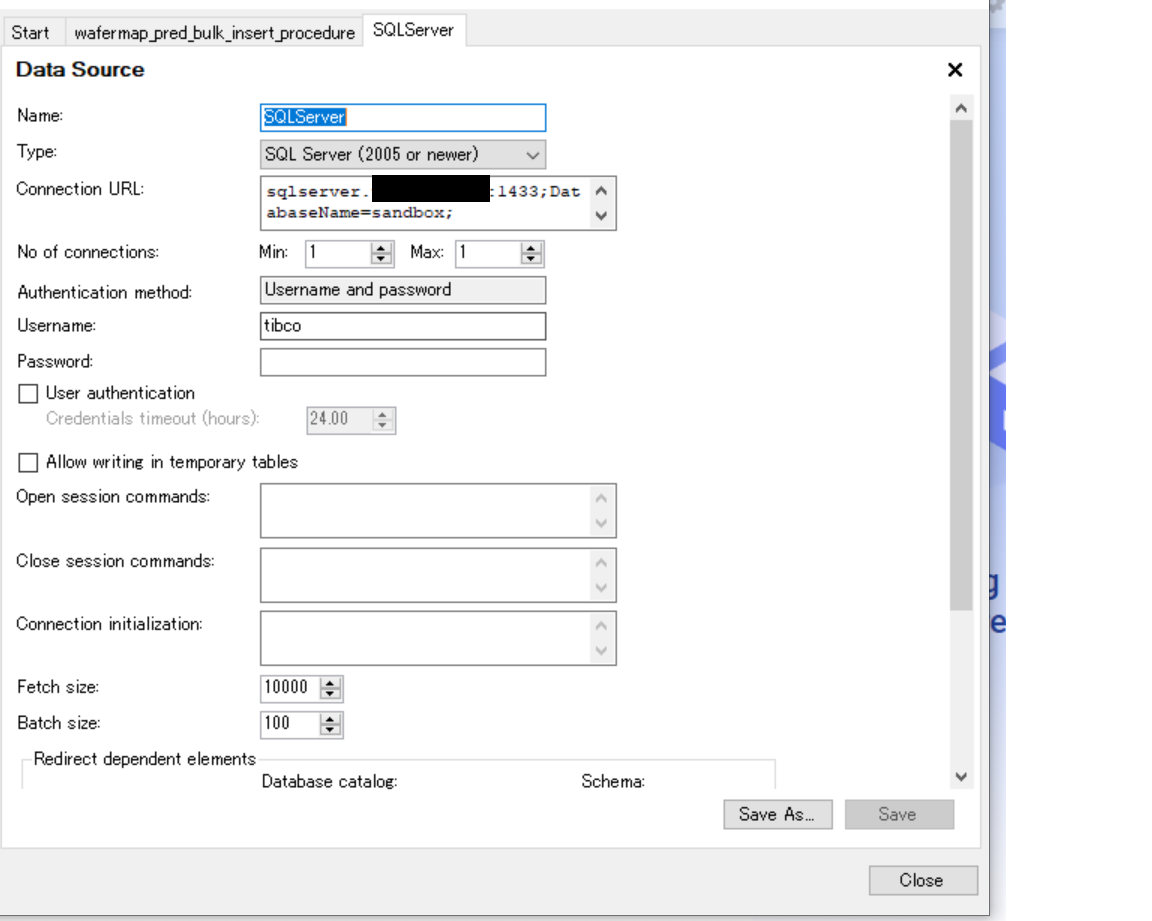Increase Batch size with up arrow
This screenshot has width=1152, height=921.
pyautogui.click(x=330, y=719)
